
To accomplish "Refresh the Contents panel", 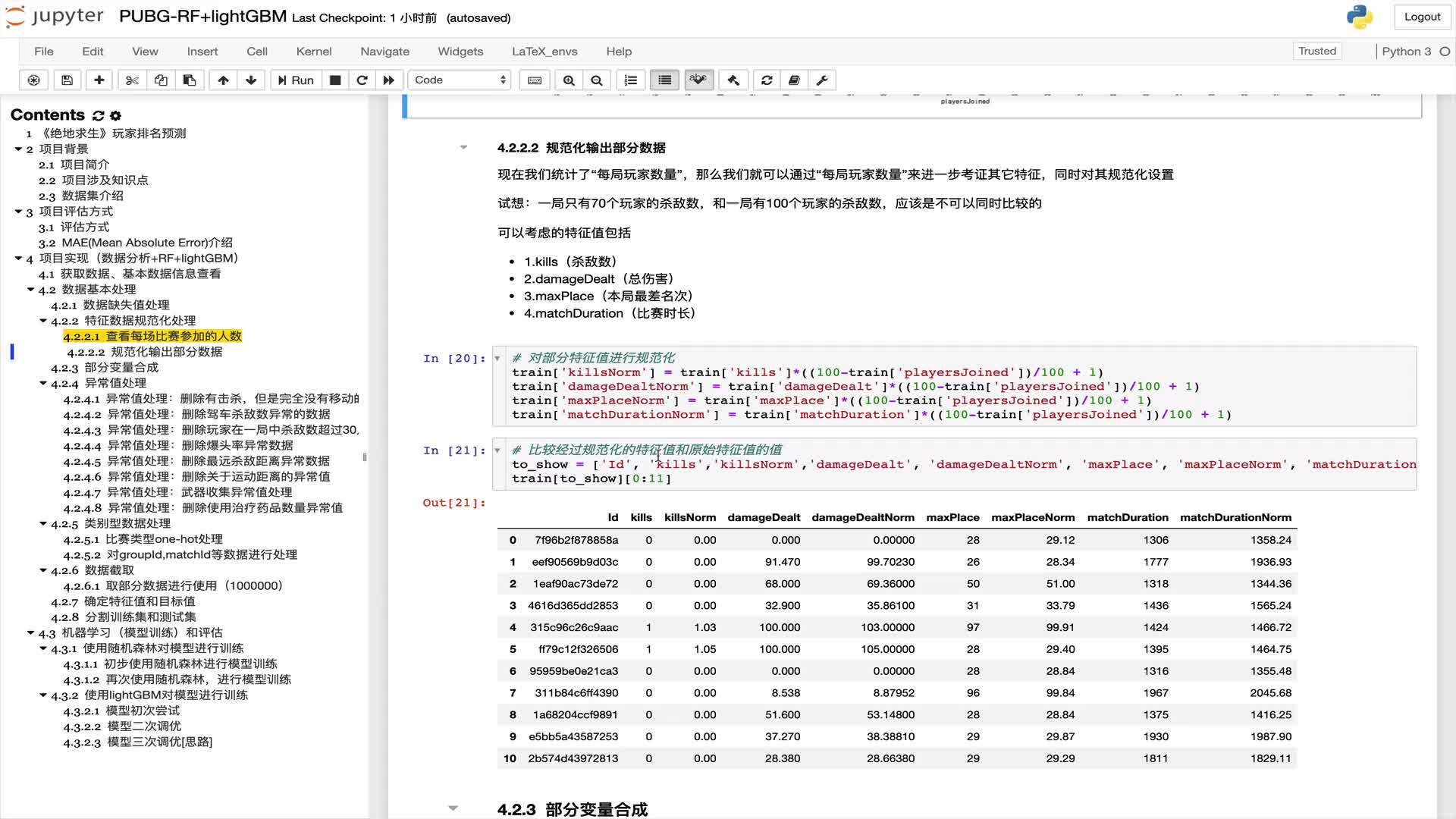I will click(x=98, y=115).
